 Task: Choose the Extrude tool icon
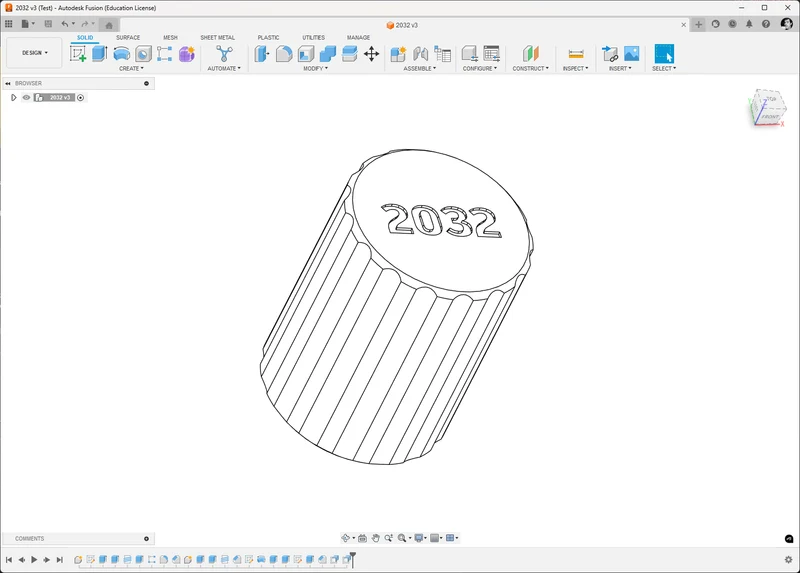pos(99,54)
